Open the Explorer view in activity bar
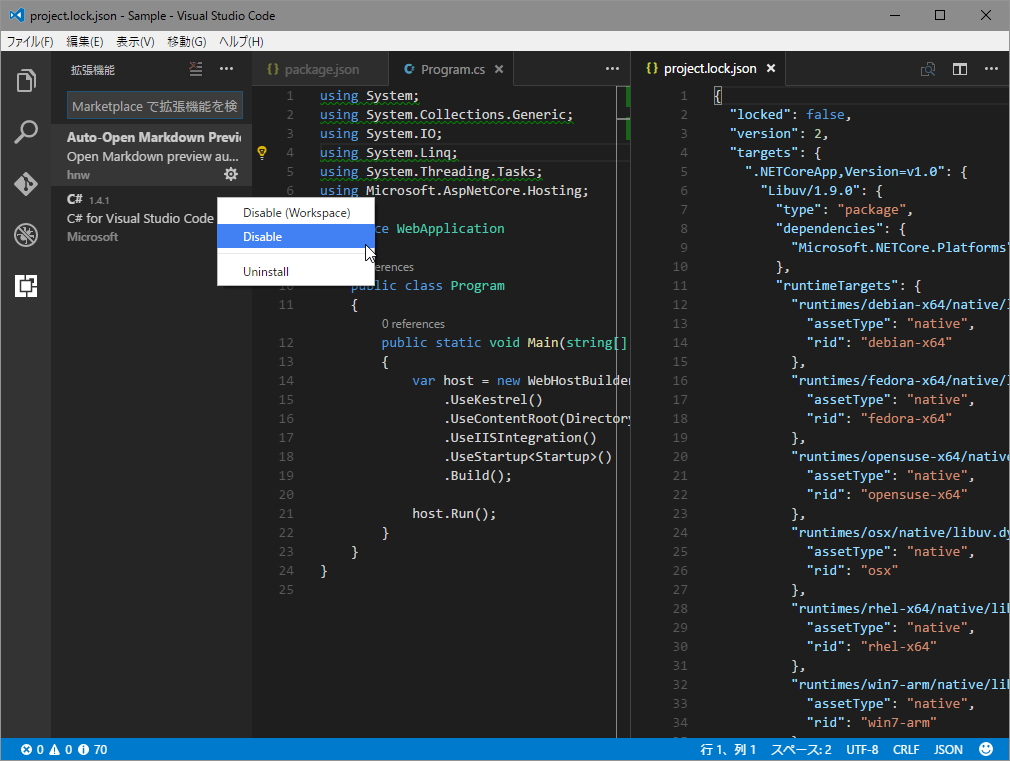 (26, 81)
